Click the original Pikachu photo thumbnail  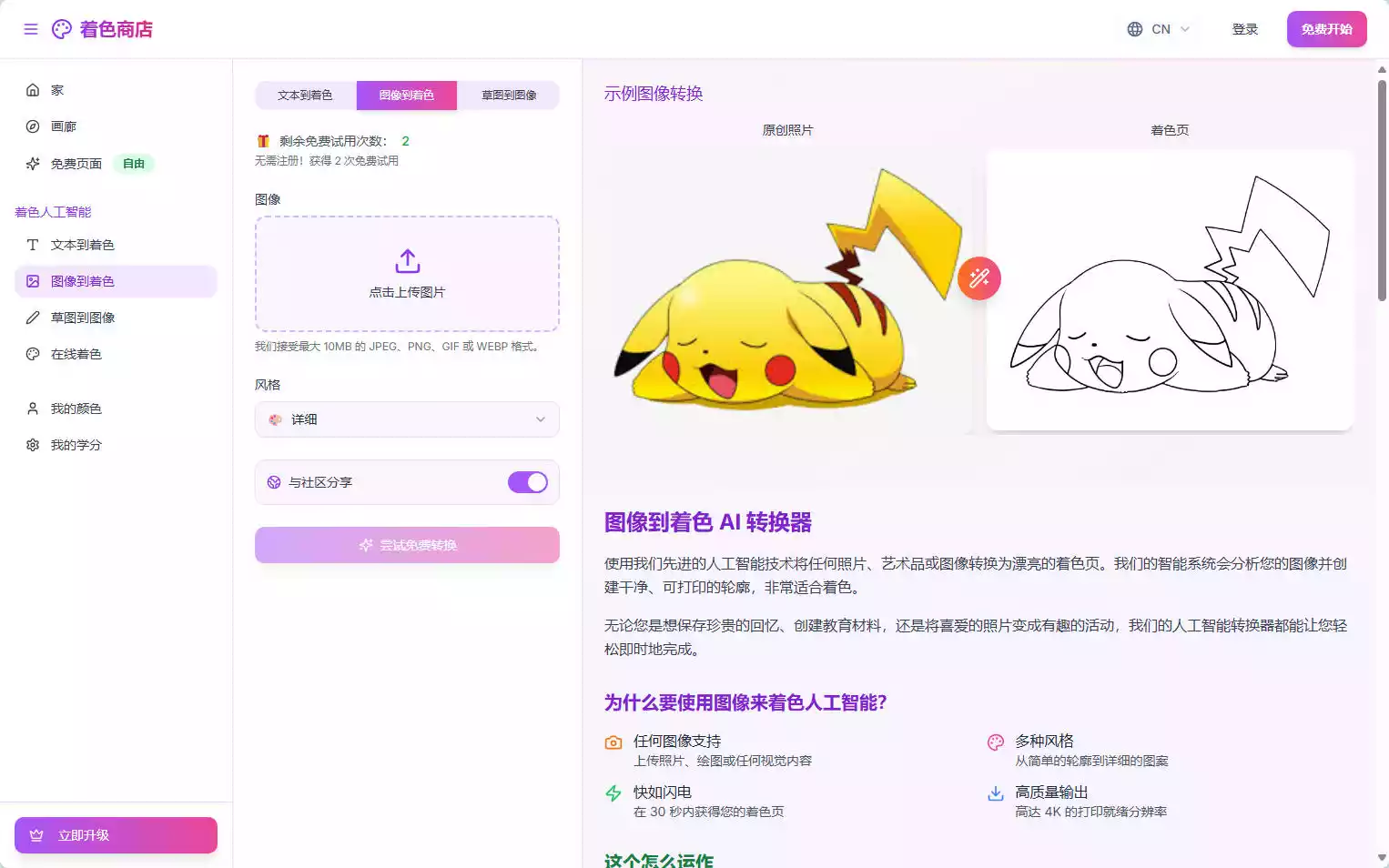tap(787, 289)
